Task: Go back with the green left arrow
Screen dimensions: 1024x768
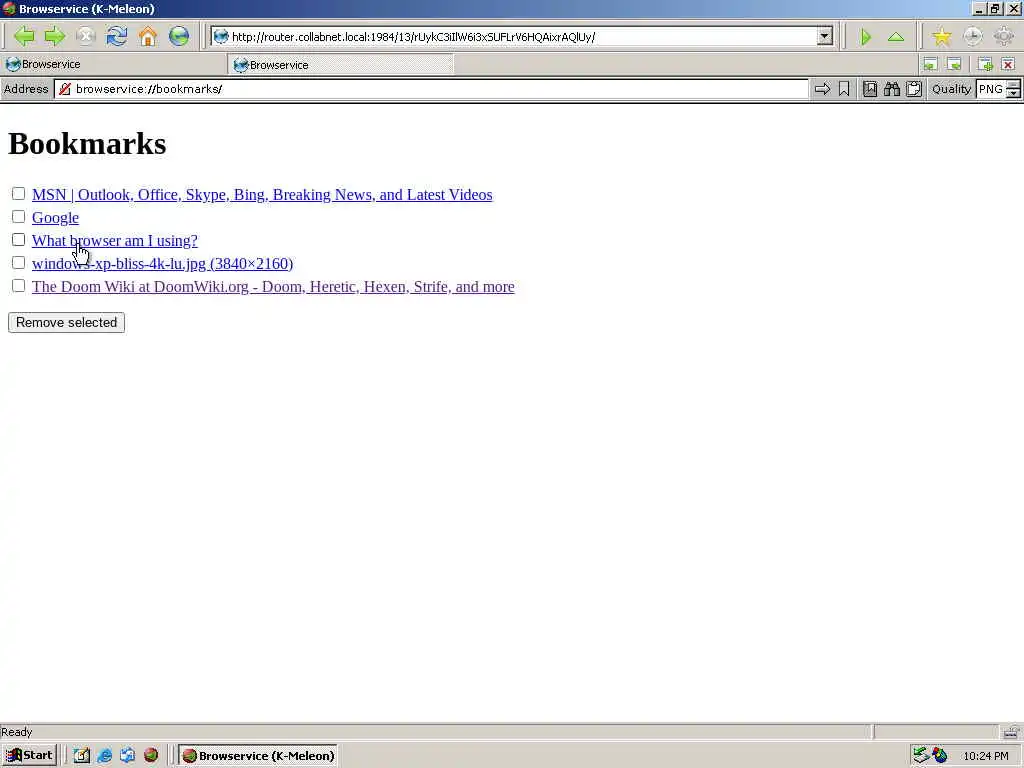Action: click(24, 36)
